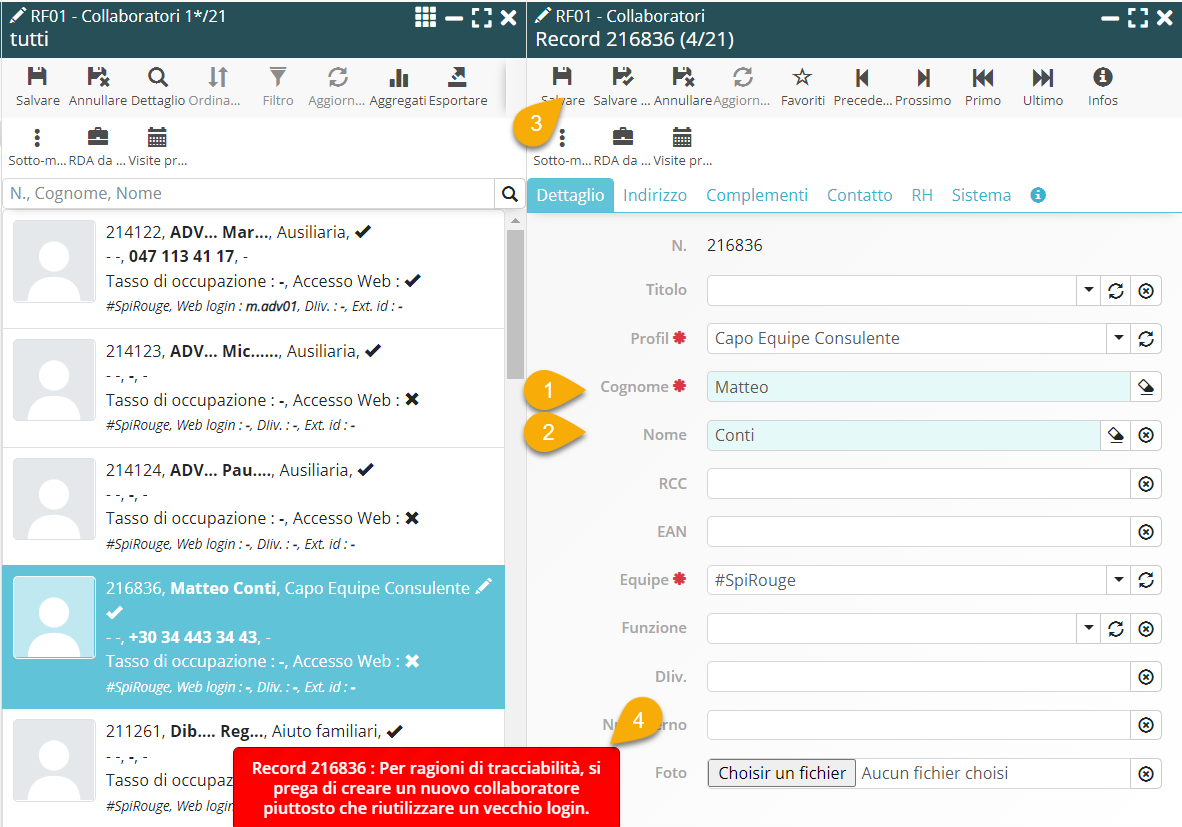Open the Profil dropdown list
This screenshot has width=1182, height=827.
click(1118, 338)
